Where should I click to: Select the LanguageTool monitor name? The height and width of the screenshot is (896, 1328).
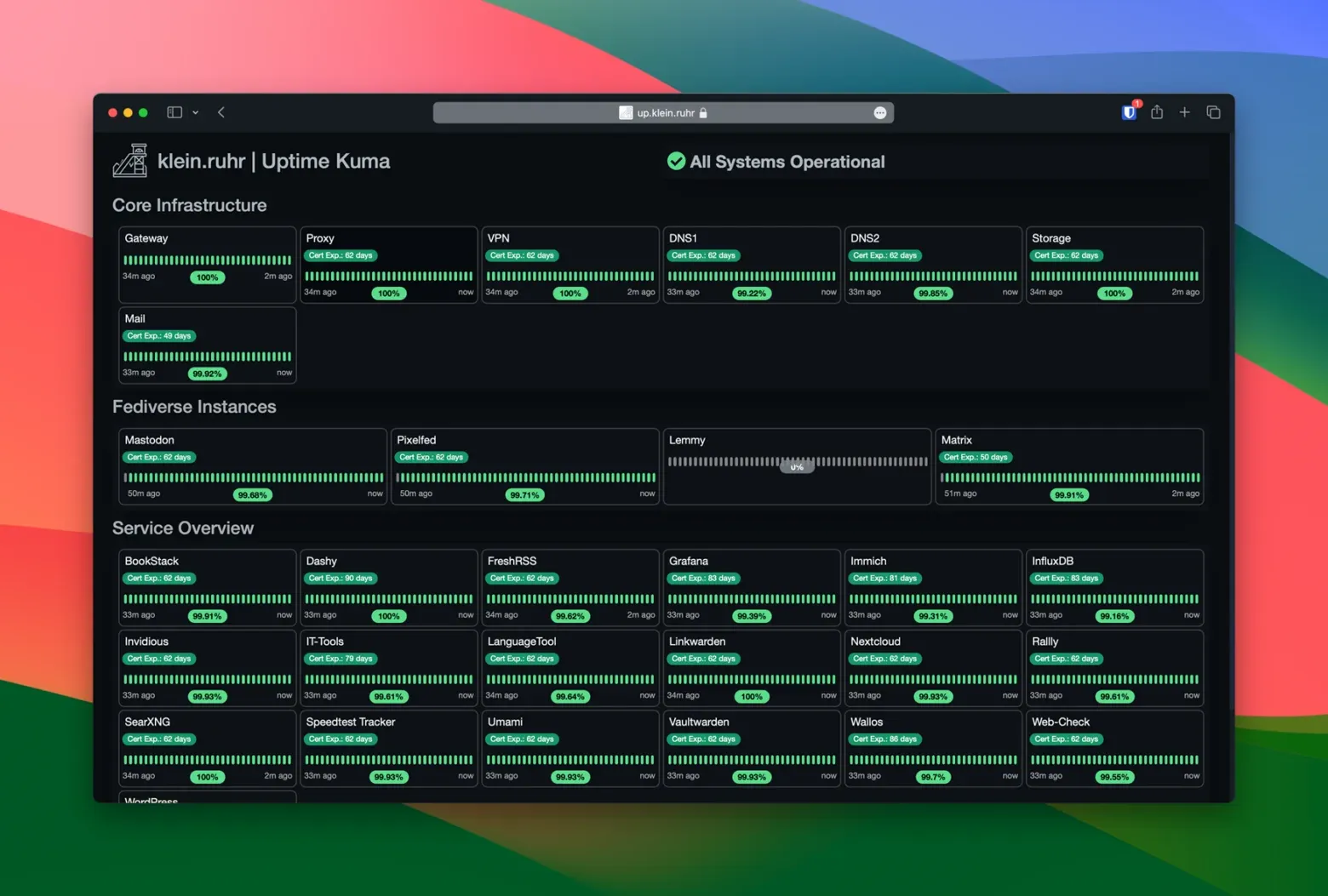[522, 642]
